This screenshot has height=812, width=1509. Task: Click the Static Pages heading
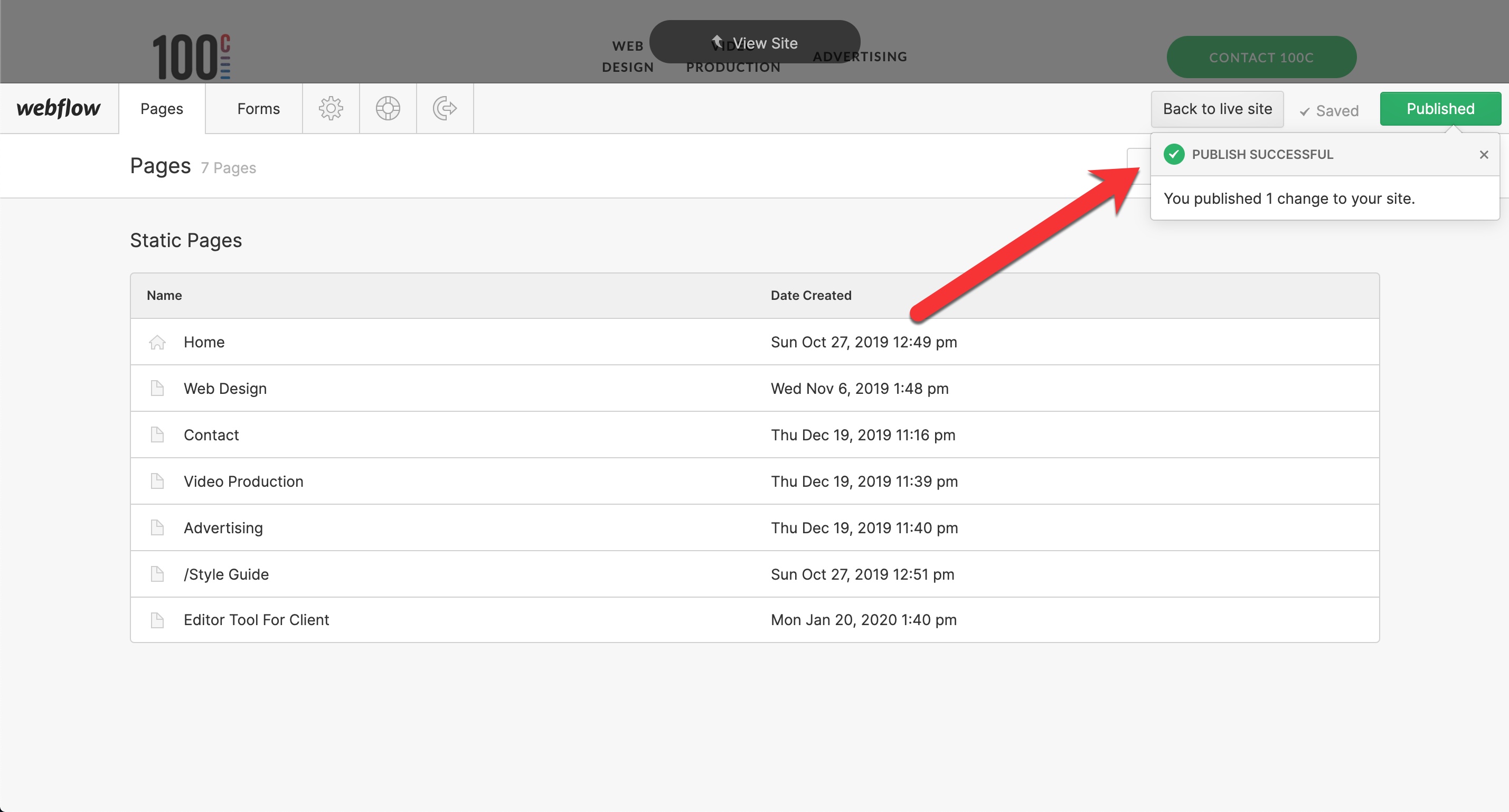[x=186, y=240]
